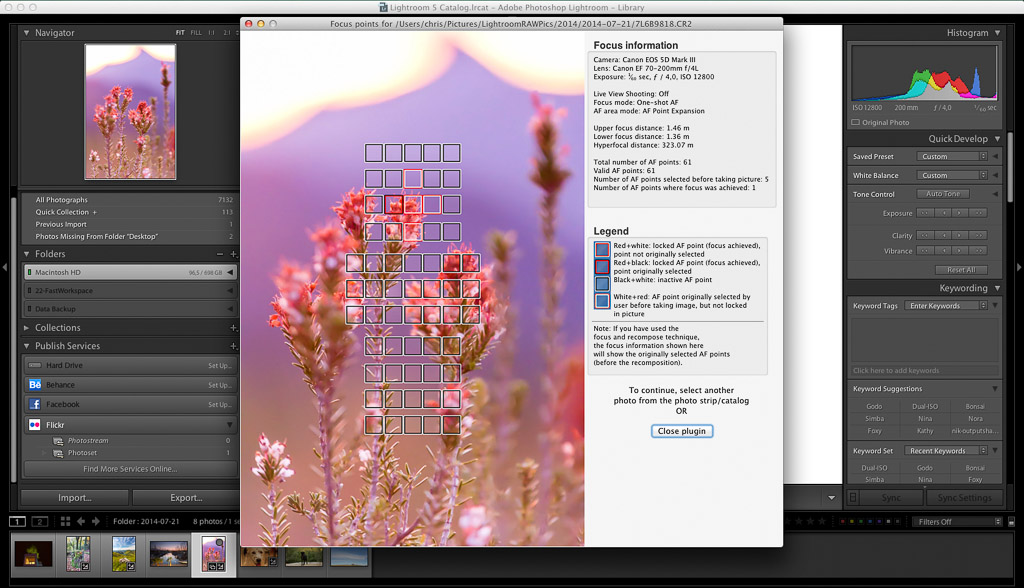The height and width of the screenshot is (588, 1024).
Task: Collapse the Keywording panel
Action: [x=997, y=288]
